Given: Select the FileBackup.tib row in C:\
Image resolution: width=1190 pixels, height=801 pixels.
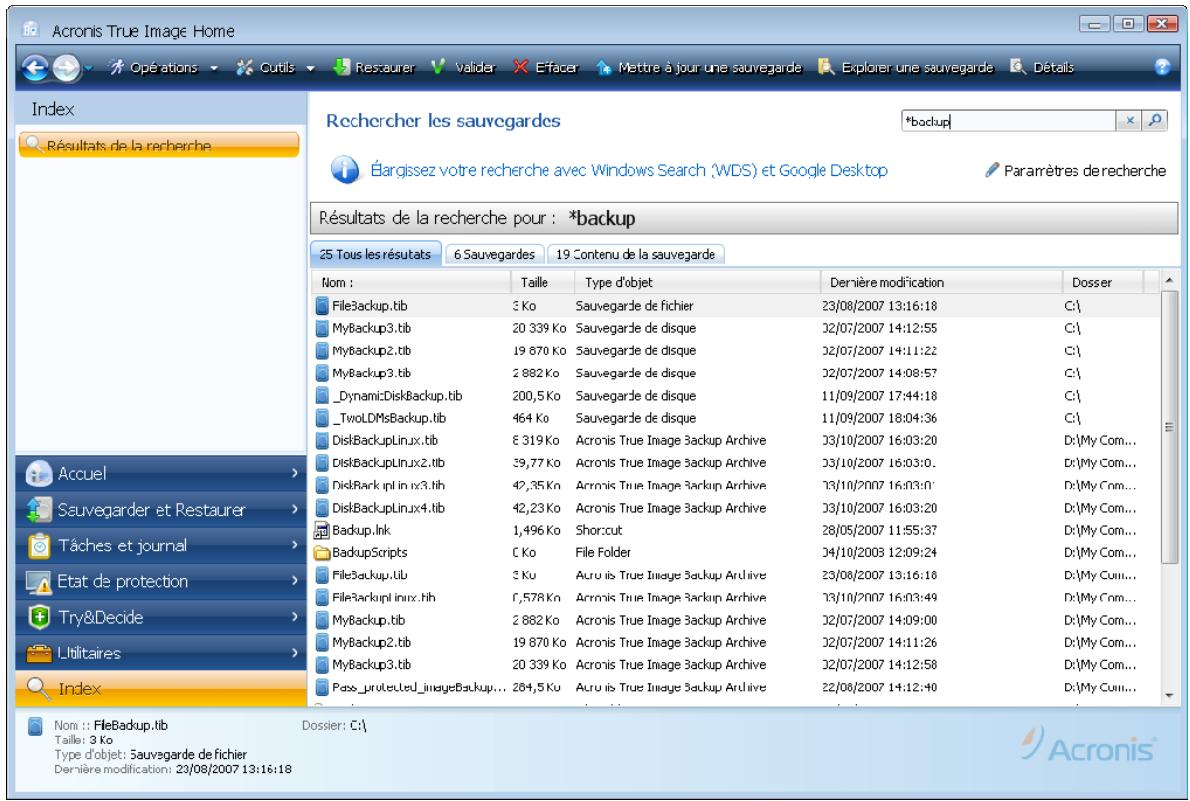Looking at the screenshot, I should pos(735,306).
